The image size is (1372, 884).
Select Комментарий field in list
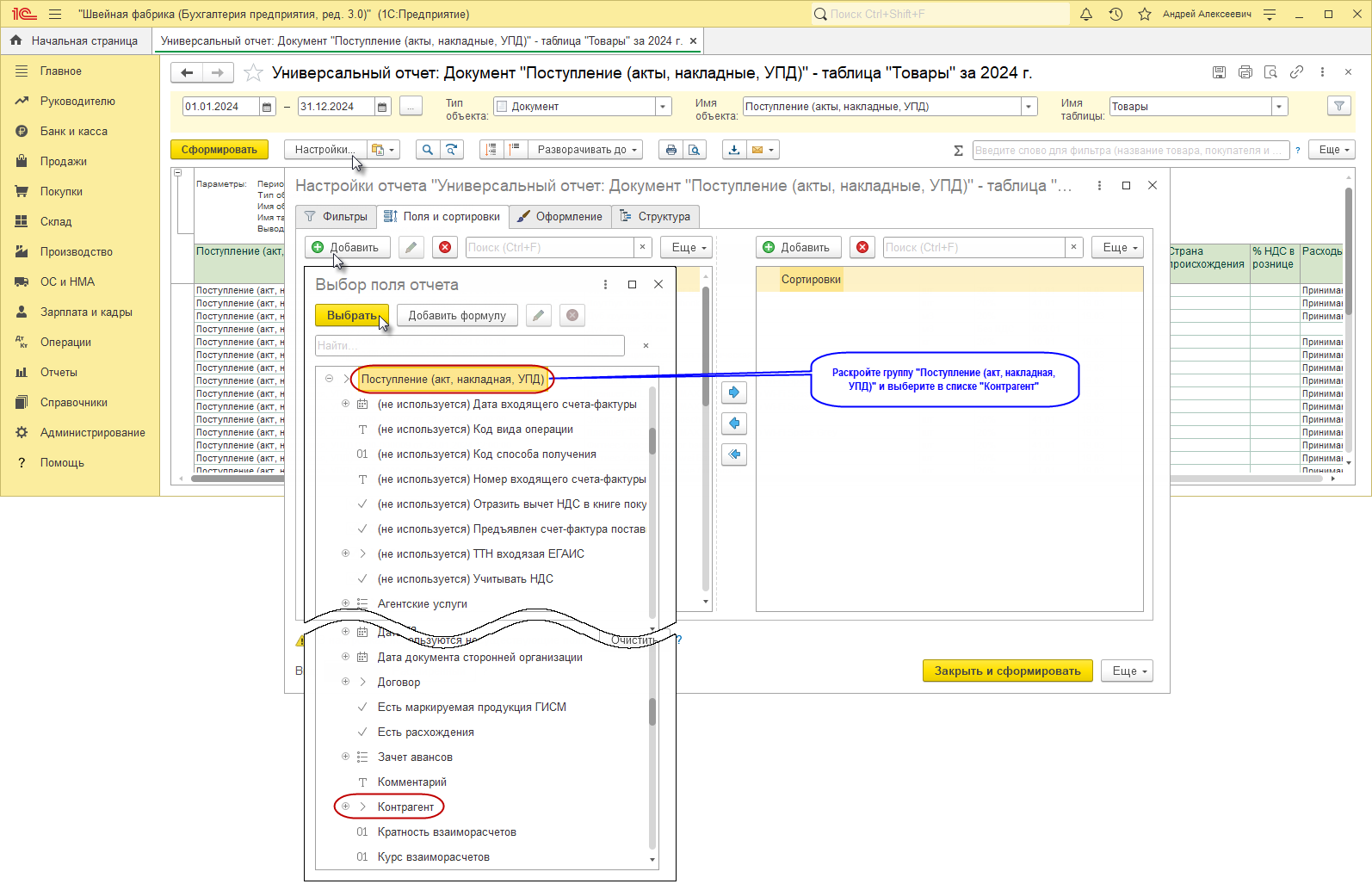pos(411,782)
